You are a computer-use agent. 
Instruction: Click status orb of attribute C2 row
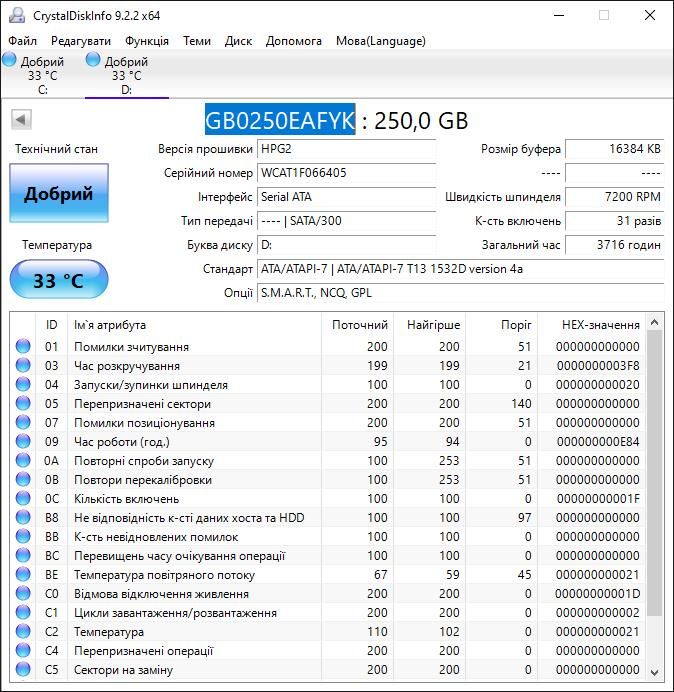[x=23, y=632]
